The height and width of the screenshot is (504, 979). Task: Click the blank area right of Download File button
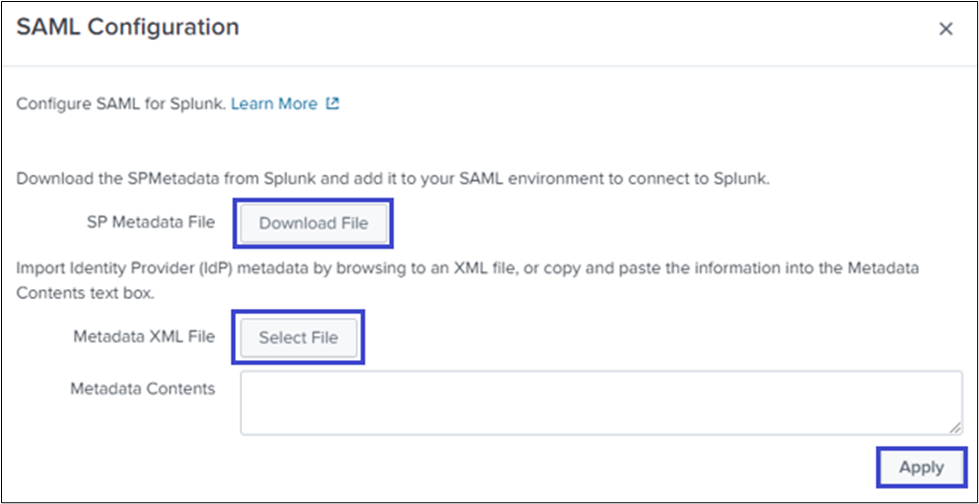click(x=650, y=223)
